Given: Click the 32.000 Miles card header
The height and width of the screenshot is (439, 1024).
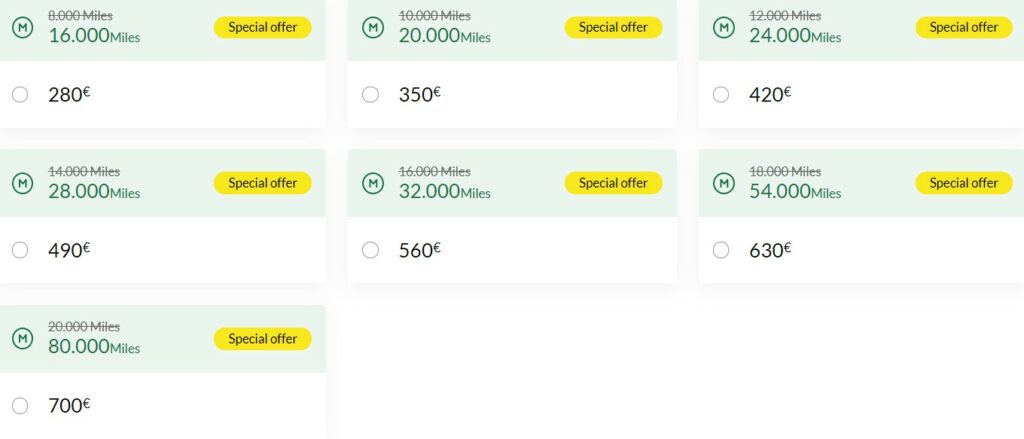Looking at the screenshot, I should pos(512,183).
